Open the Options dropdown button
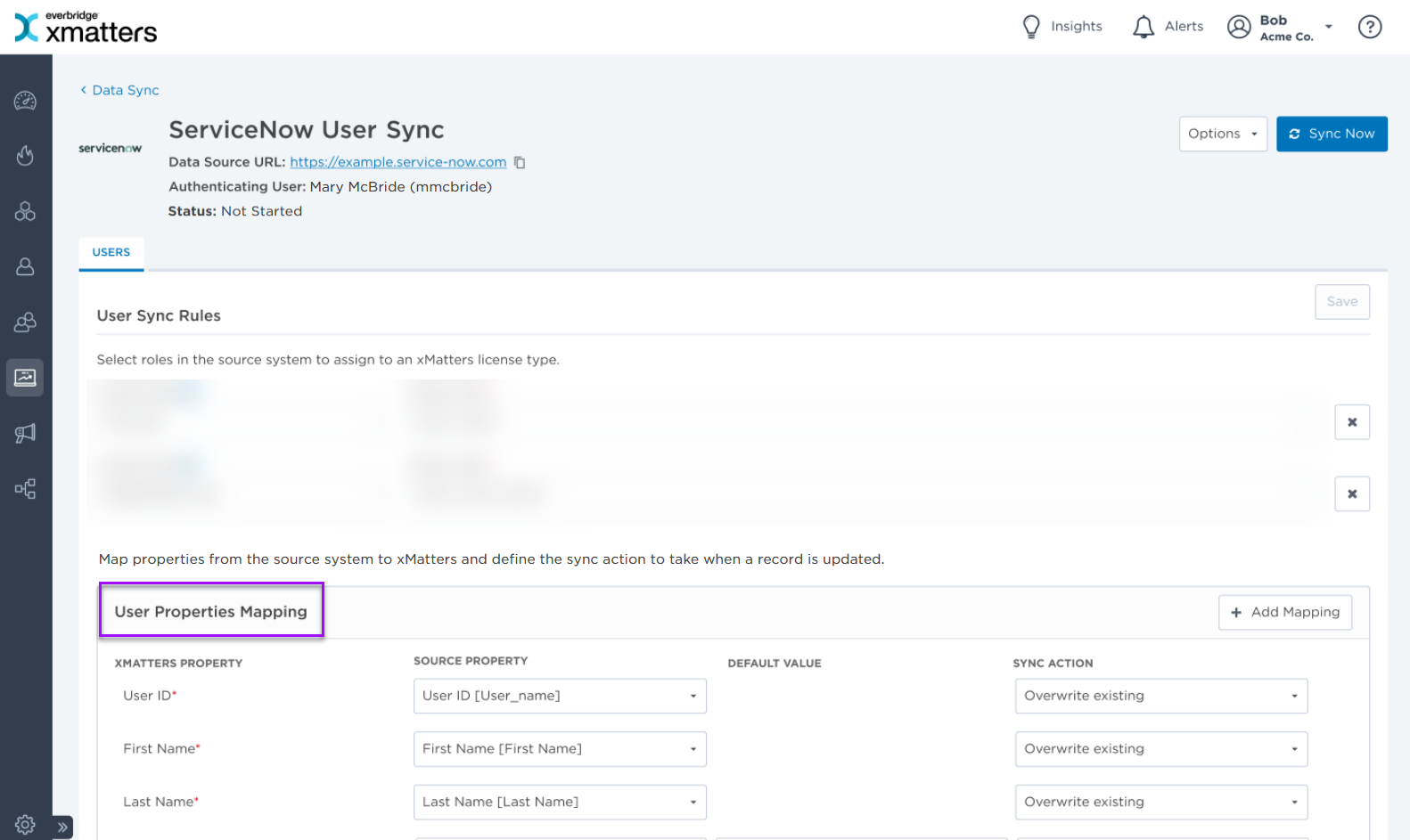Viewport: 1410px width, 840px height. pyautogui.click(x=1222, y=134)
